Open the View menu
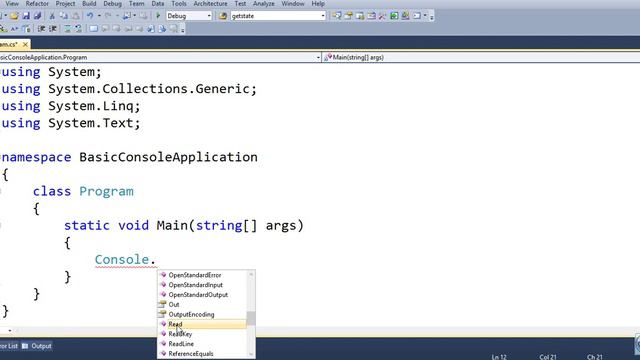This screenshot has height=360, width=640. coord(12,4)
